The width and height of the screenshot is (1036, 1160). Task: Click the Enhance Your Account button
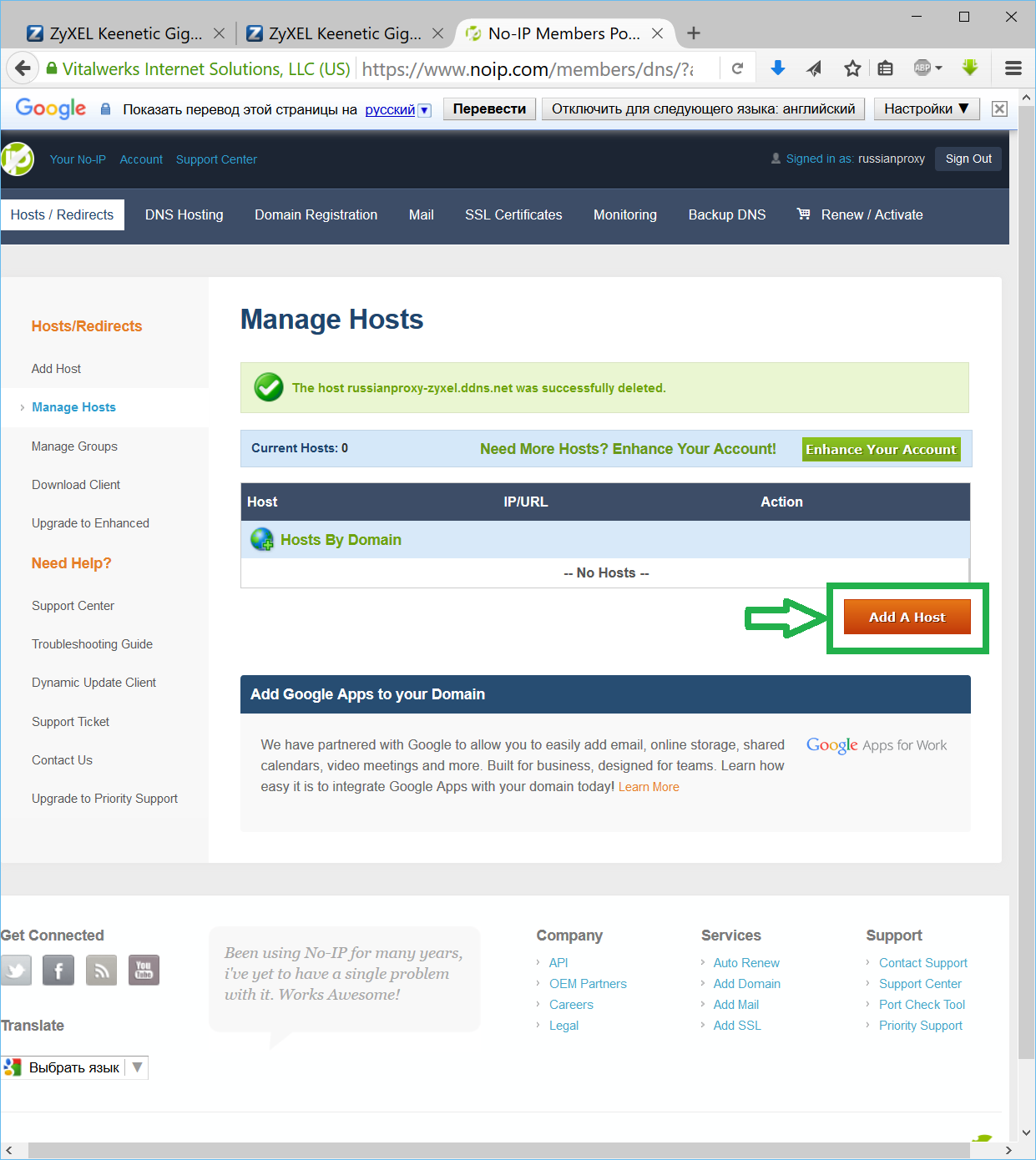(x=881, y=449)
